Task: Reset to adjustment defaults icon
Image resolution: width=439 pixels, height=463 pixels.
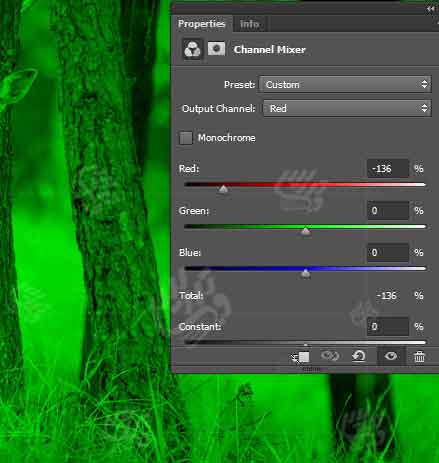Action: (359, 356)
